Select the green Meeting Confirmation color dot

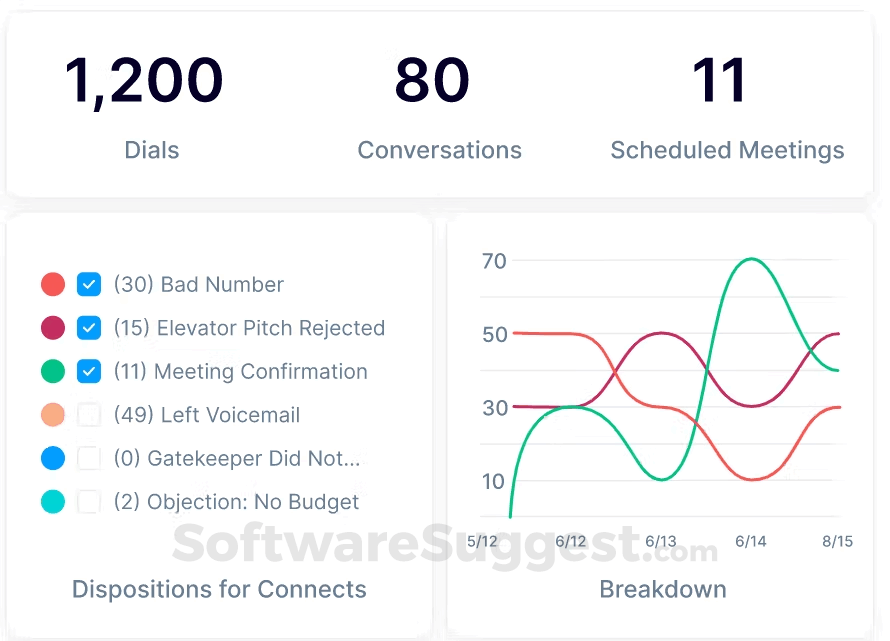pos(53,371)
